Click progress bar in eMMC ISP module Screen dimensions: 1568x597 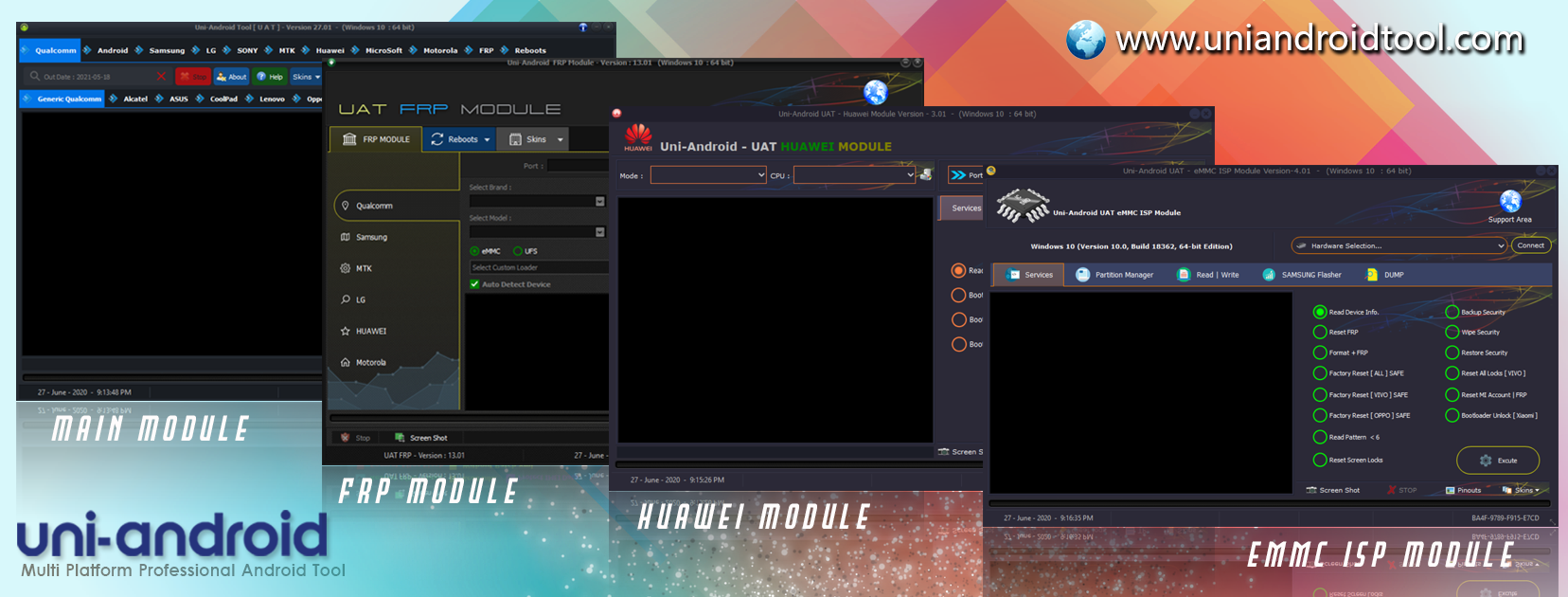point(1271,503)
